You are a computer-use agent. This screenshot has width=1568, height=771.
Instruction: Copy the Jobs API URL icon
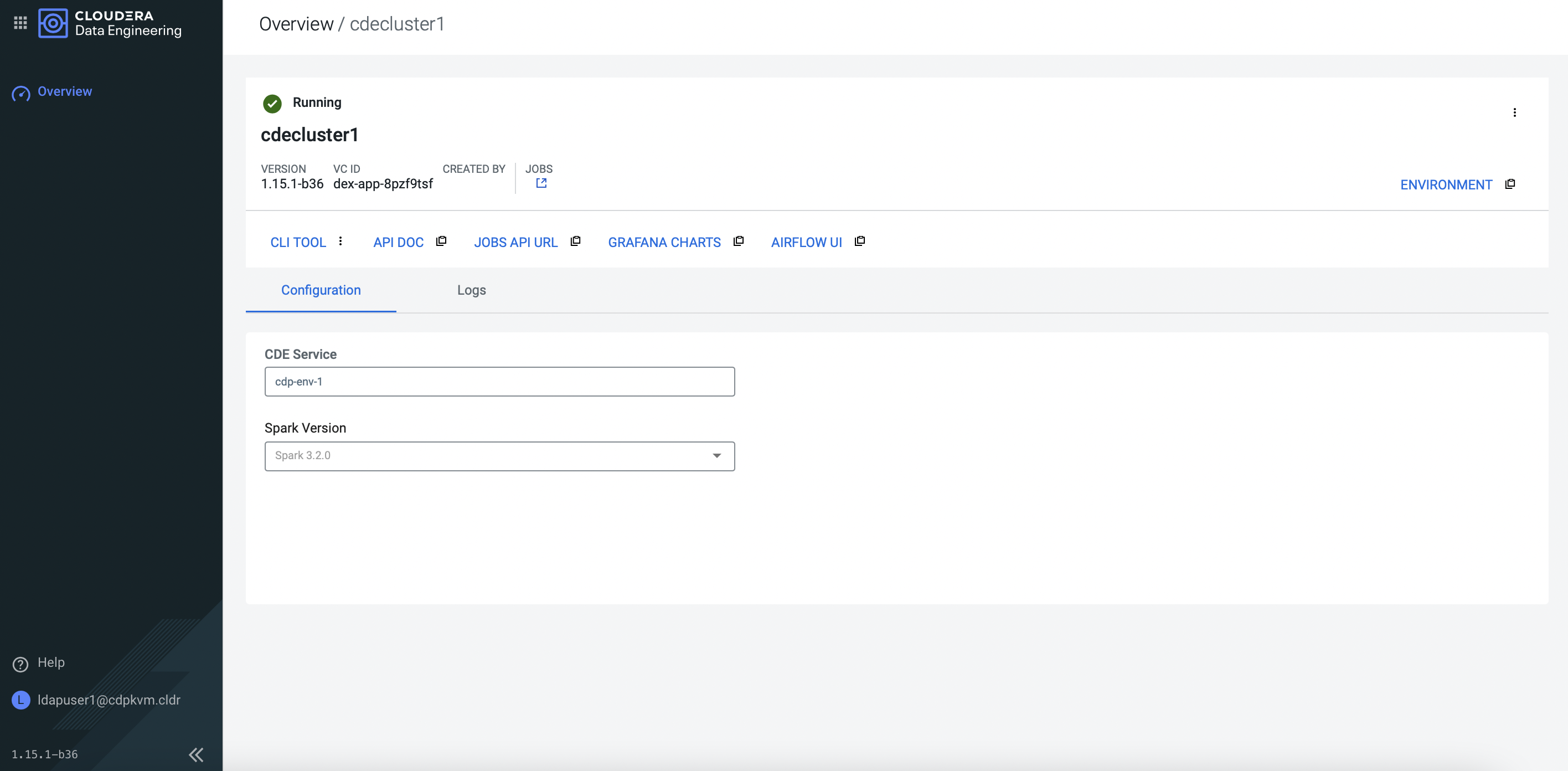tap(575, 241)
